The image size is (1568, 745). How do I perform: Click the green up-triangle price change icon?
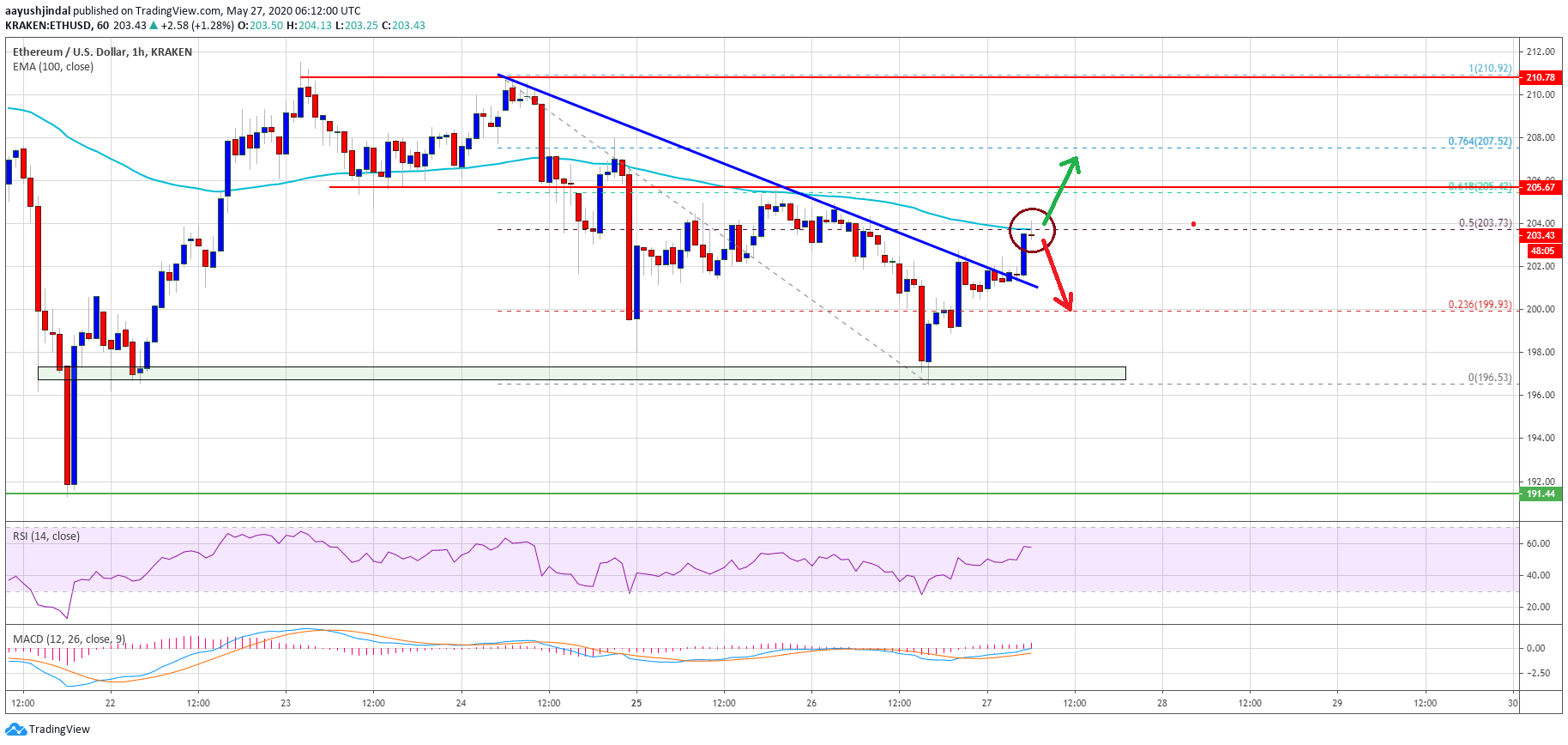[x=154, y=26]
